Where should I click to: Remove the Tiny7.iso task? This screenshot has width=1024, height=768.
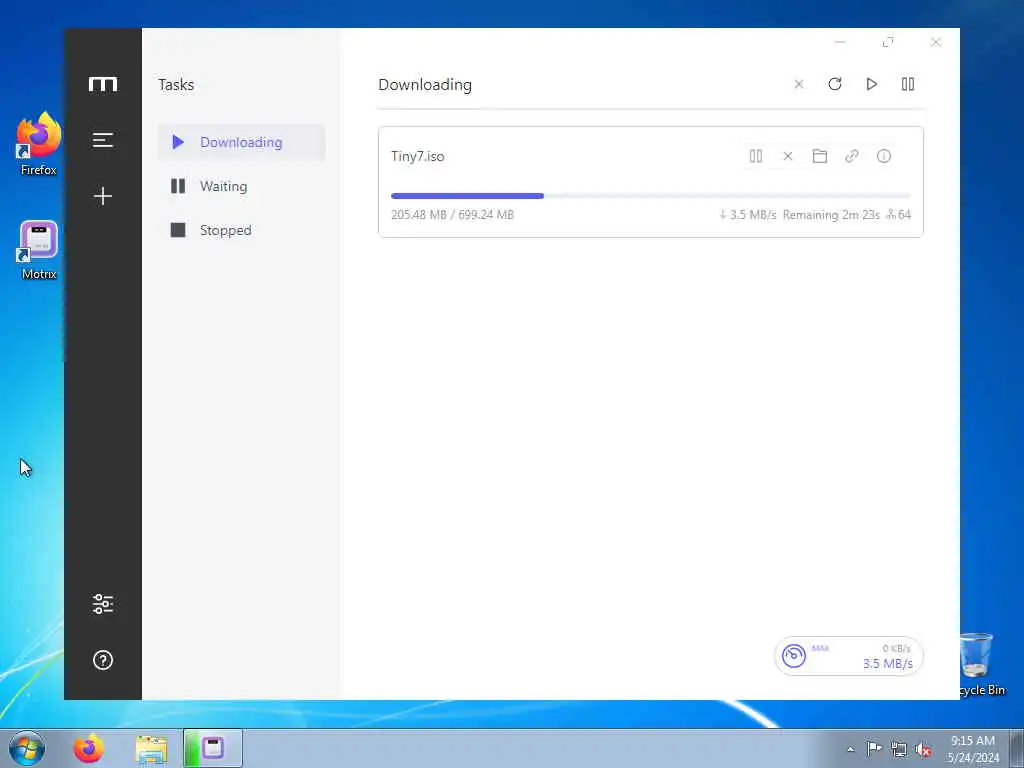[788, 156]
